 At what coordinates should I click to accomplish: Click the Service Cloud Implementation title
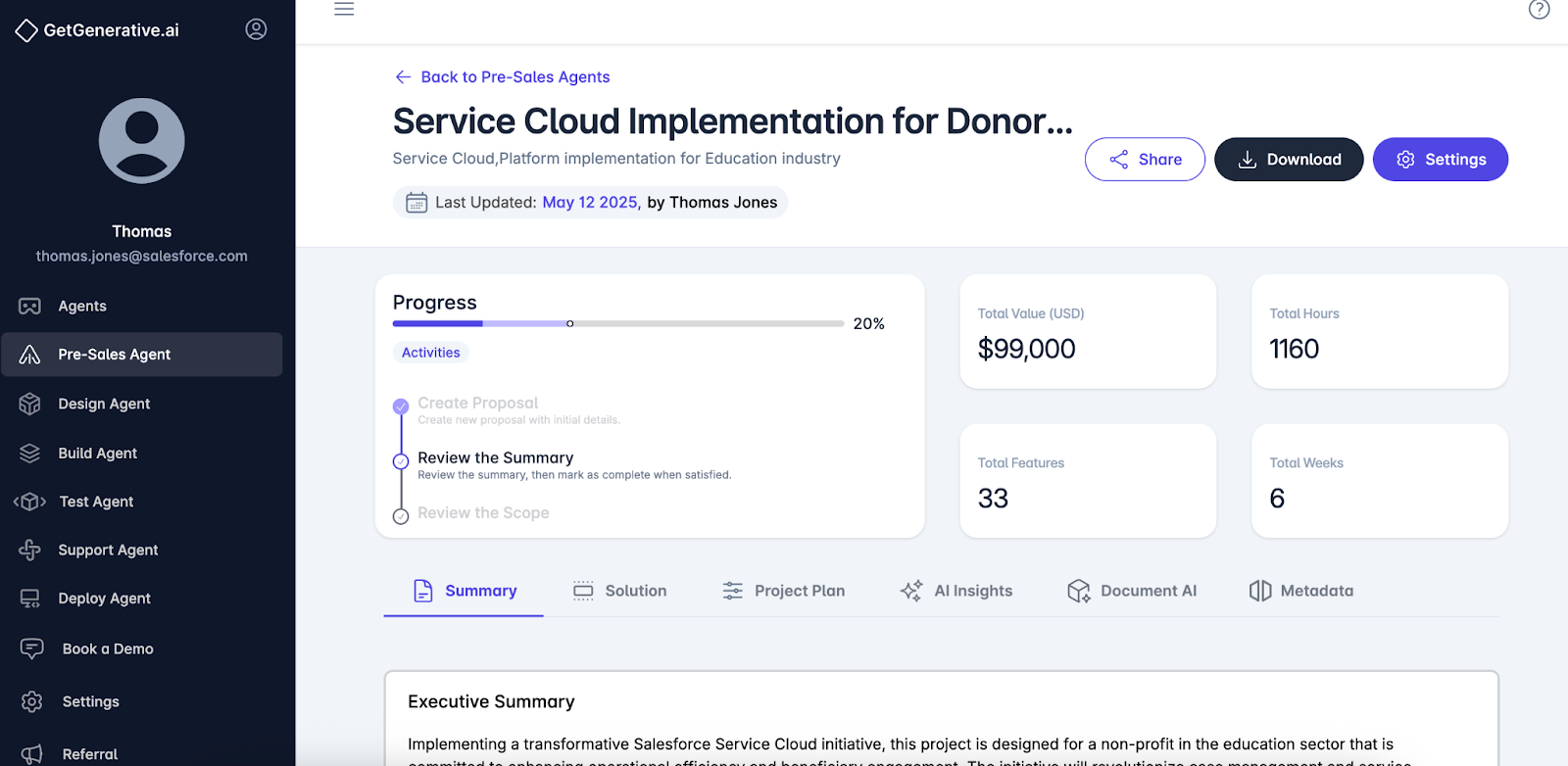[733, 121]
